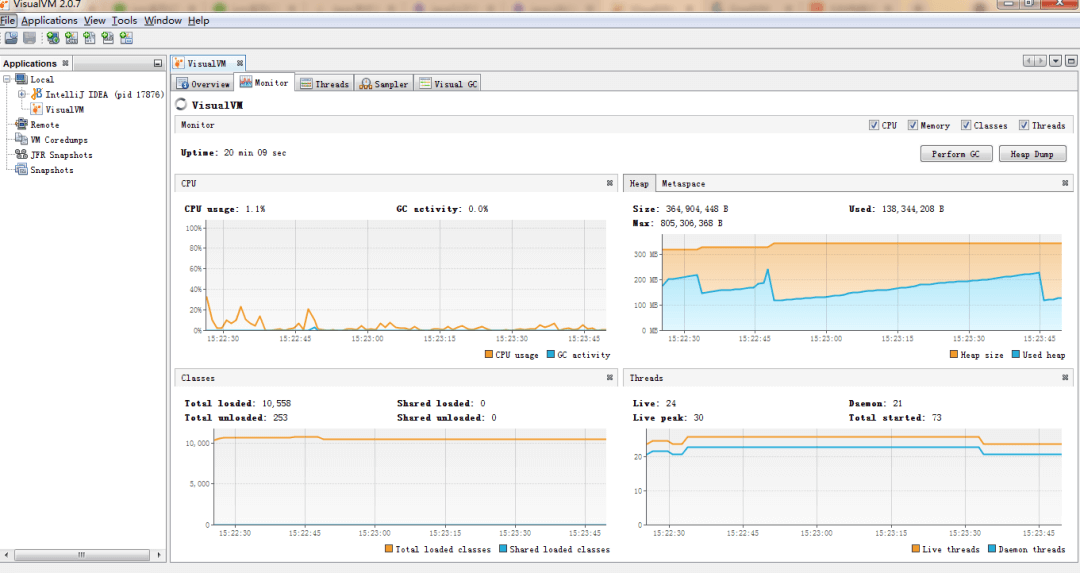Close the VisualVM document tab

click(240, 63)
